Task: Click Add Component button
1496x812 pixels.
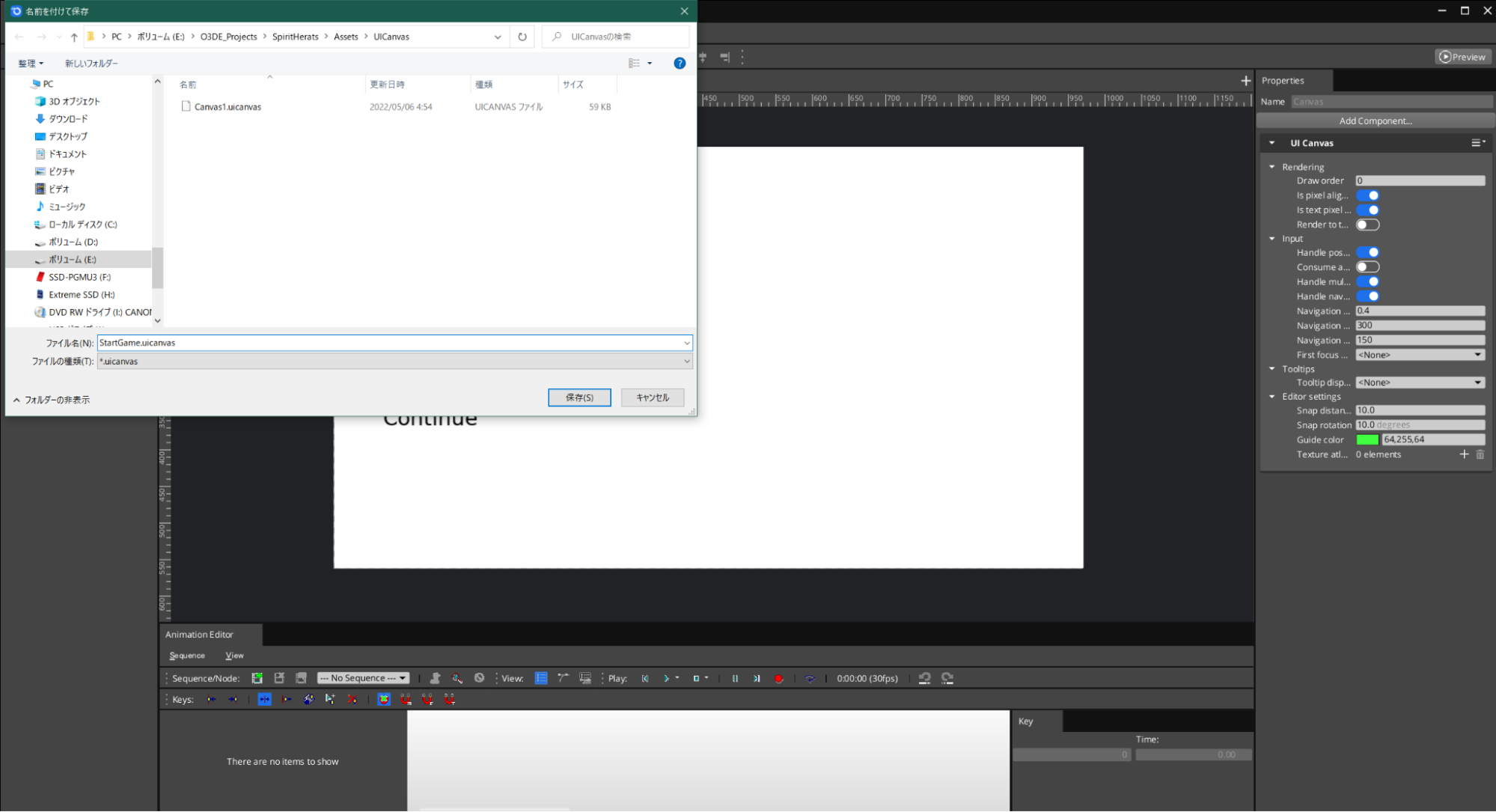Action: pos(1376,120)
